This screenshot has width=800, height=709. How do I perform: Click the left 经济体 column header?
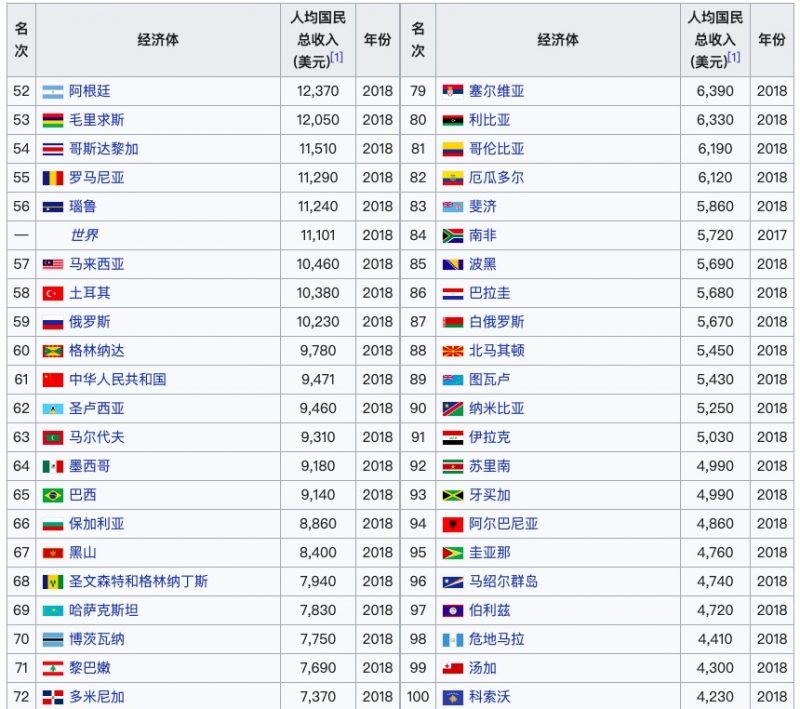[x=158, y=40]
